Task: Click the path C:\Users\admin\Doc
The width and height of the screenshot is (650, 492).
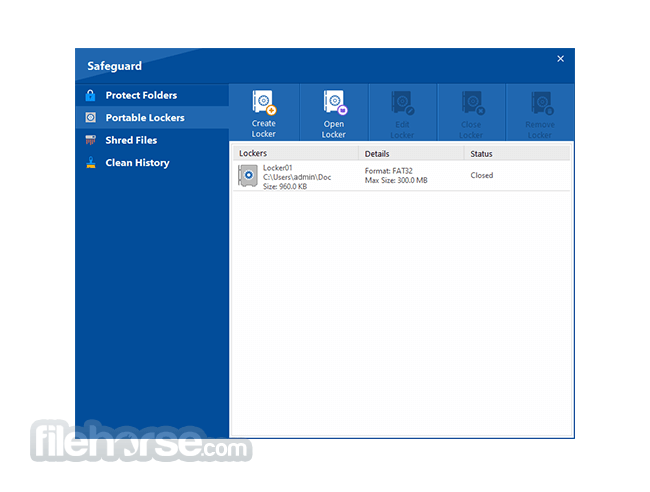Action: pos(297,177)
